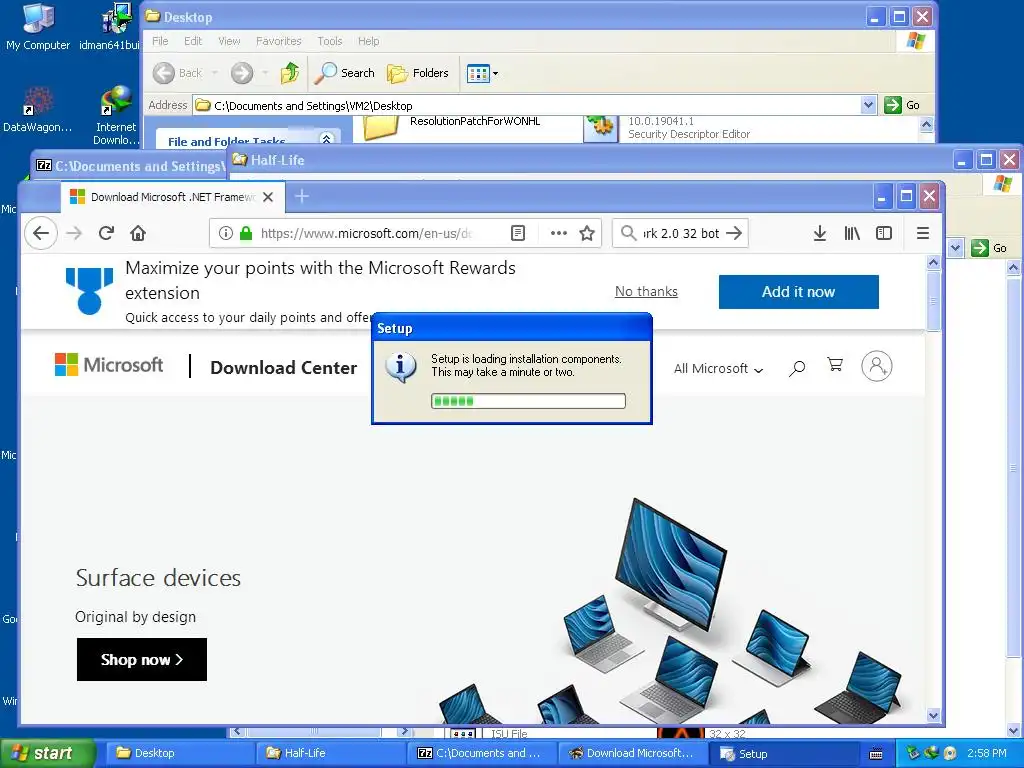Submit search with arrow button
The image size is (1024, 768).
point(734,233)
